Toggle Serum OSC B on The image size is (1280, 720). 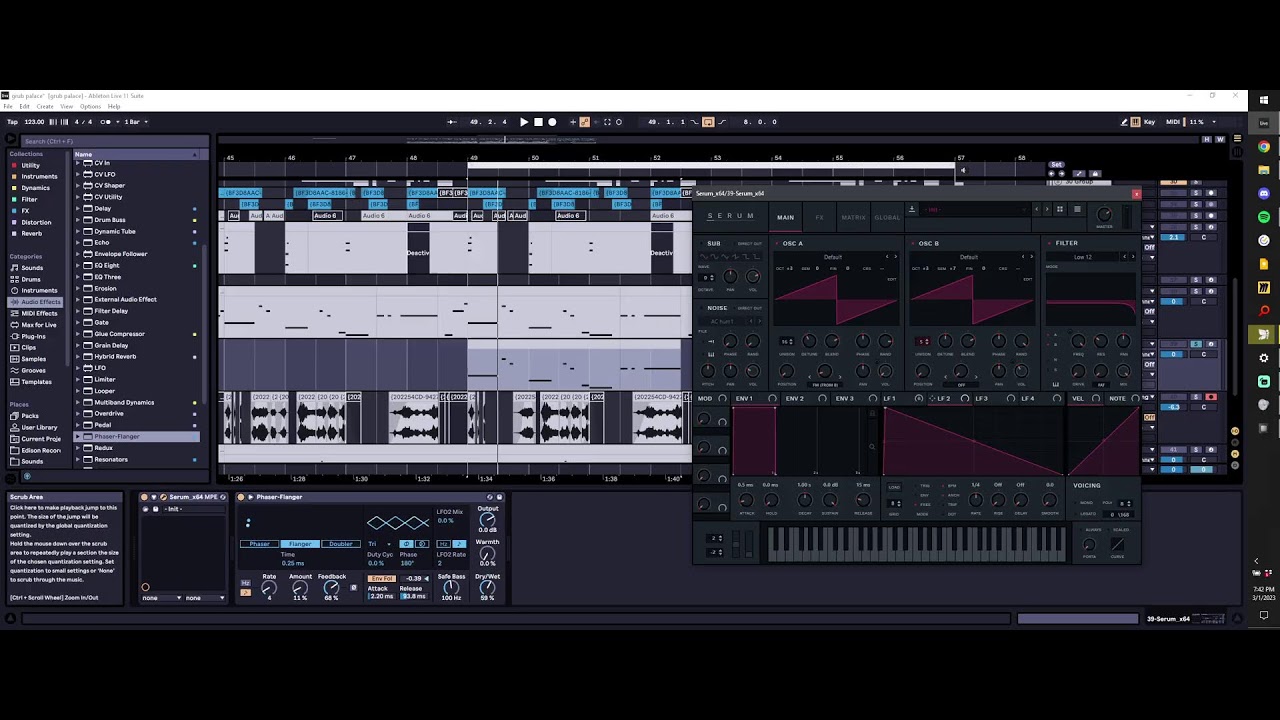(912, 243)
